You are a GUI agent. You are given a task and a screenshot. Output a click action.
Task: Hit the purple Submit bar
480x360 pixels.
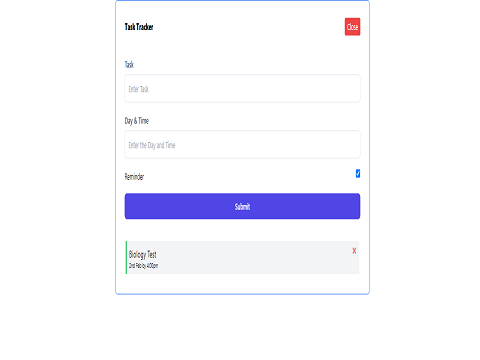point(242,206)
